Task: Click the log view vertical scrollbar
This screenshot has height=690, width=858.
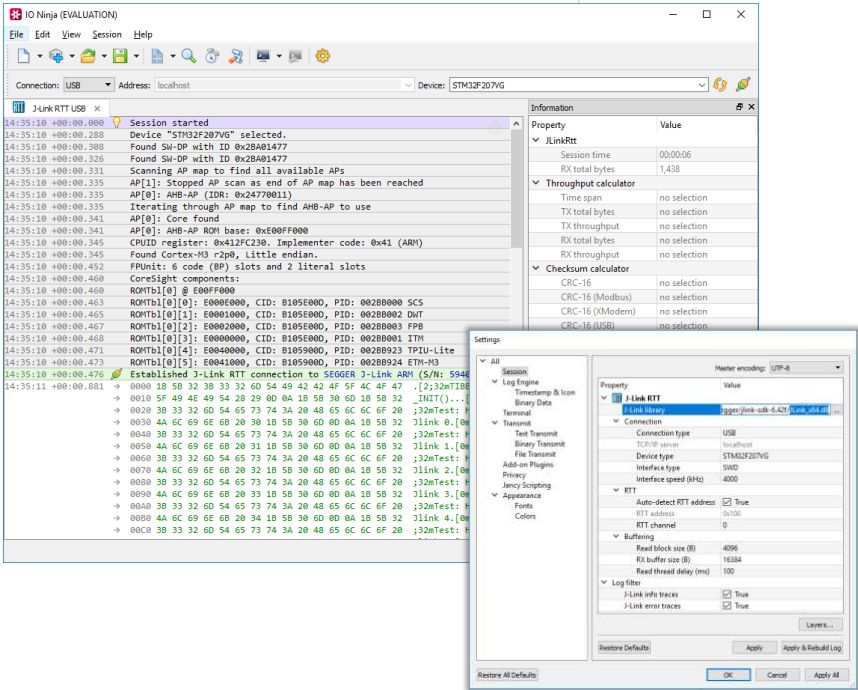Action: point(516,328)
